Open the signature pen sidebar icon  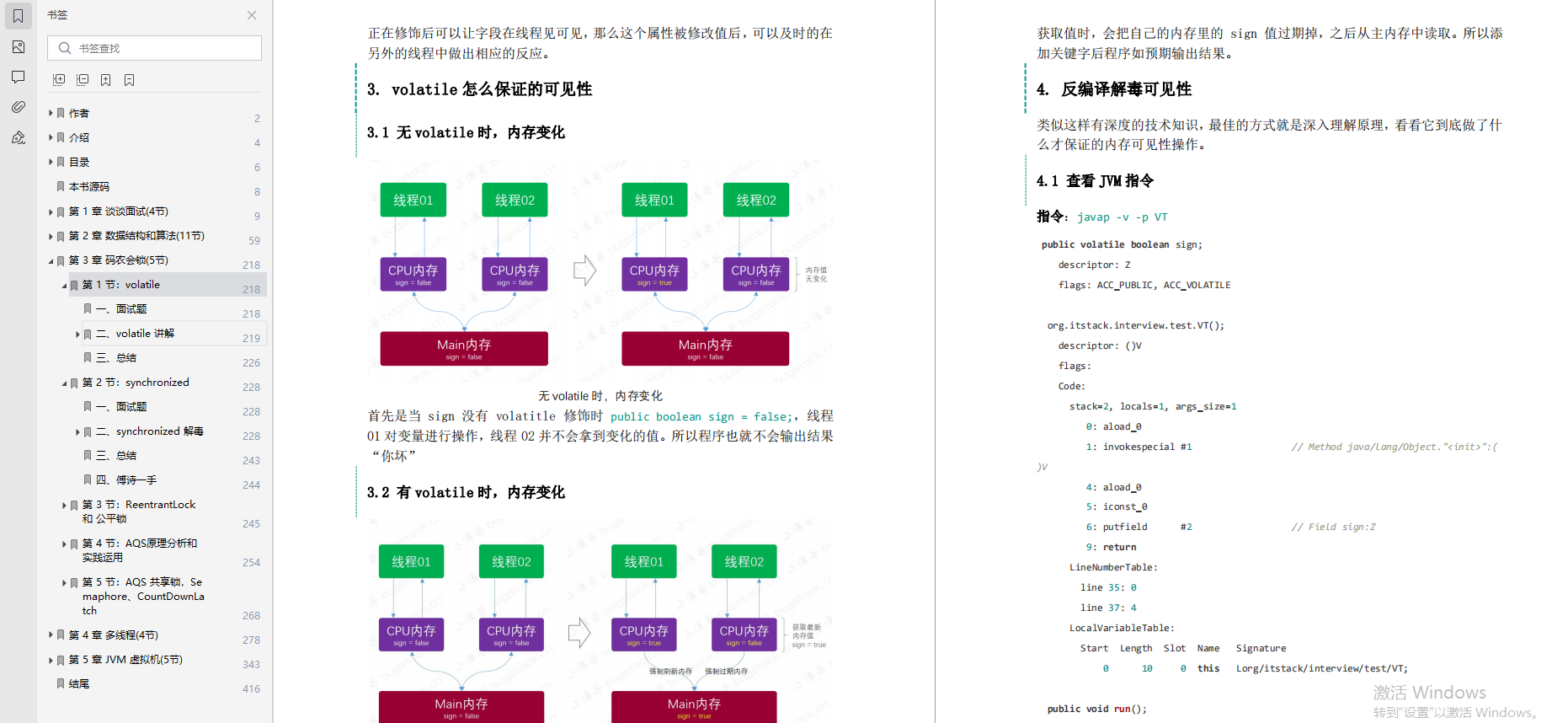tap(18, 137)
